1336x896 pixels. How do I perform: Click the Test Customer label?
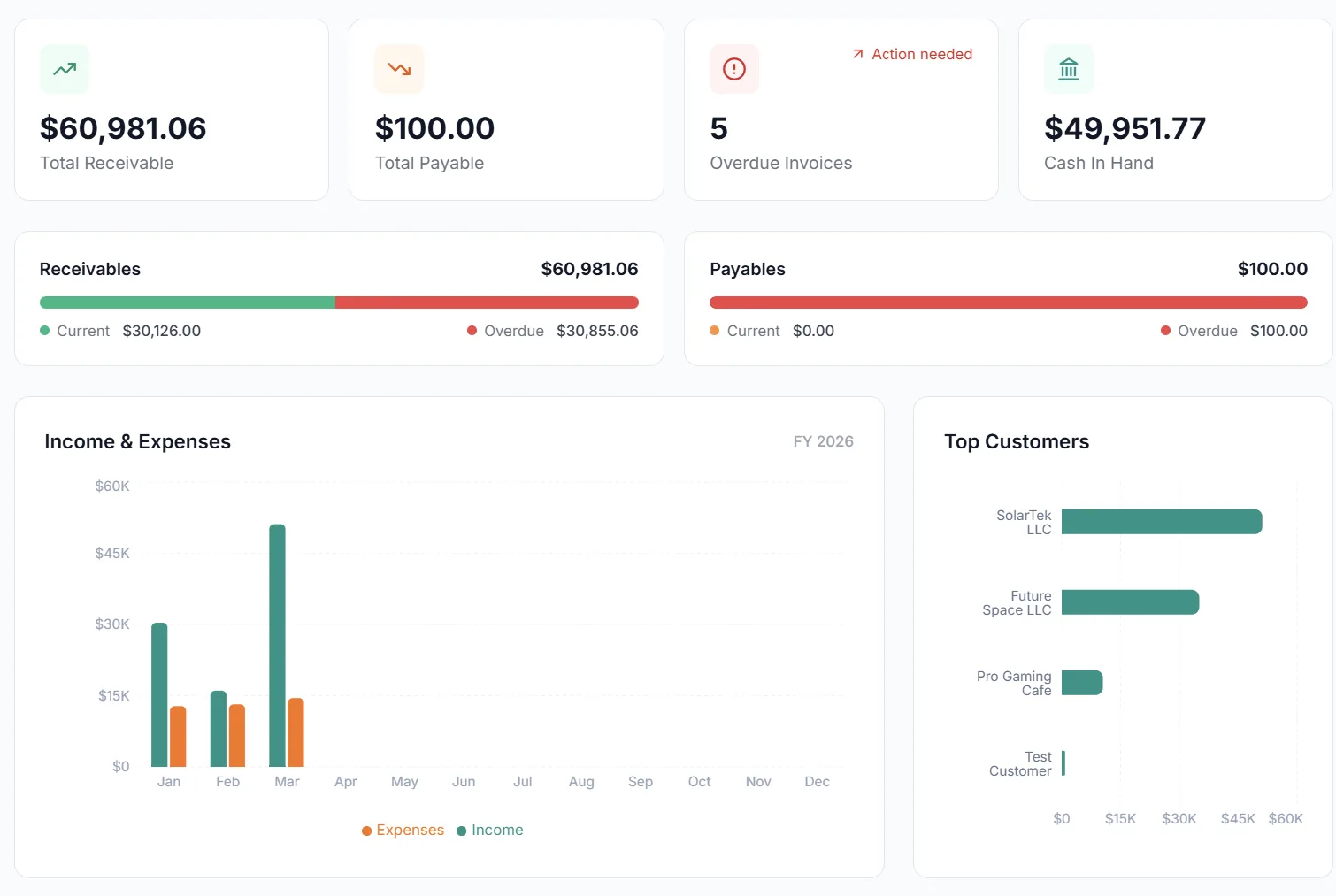[x=1020, y=763]
